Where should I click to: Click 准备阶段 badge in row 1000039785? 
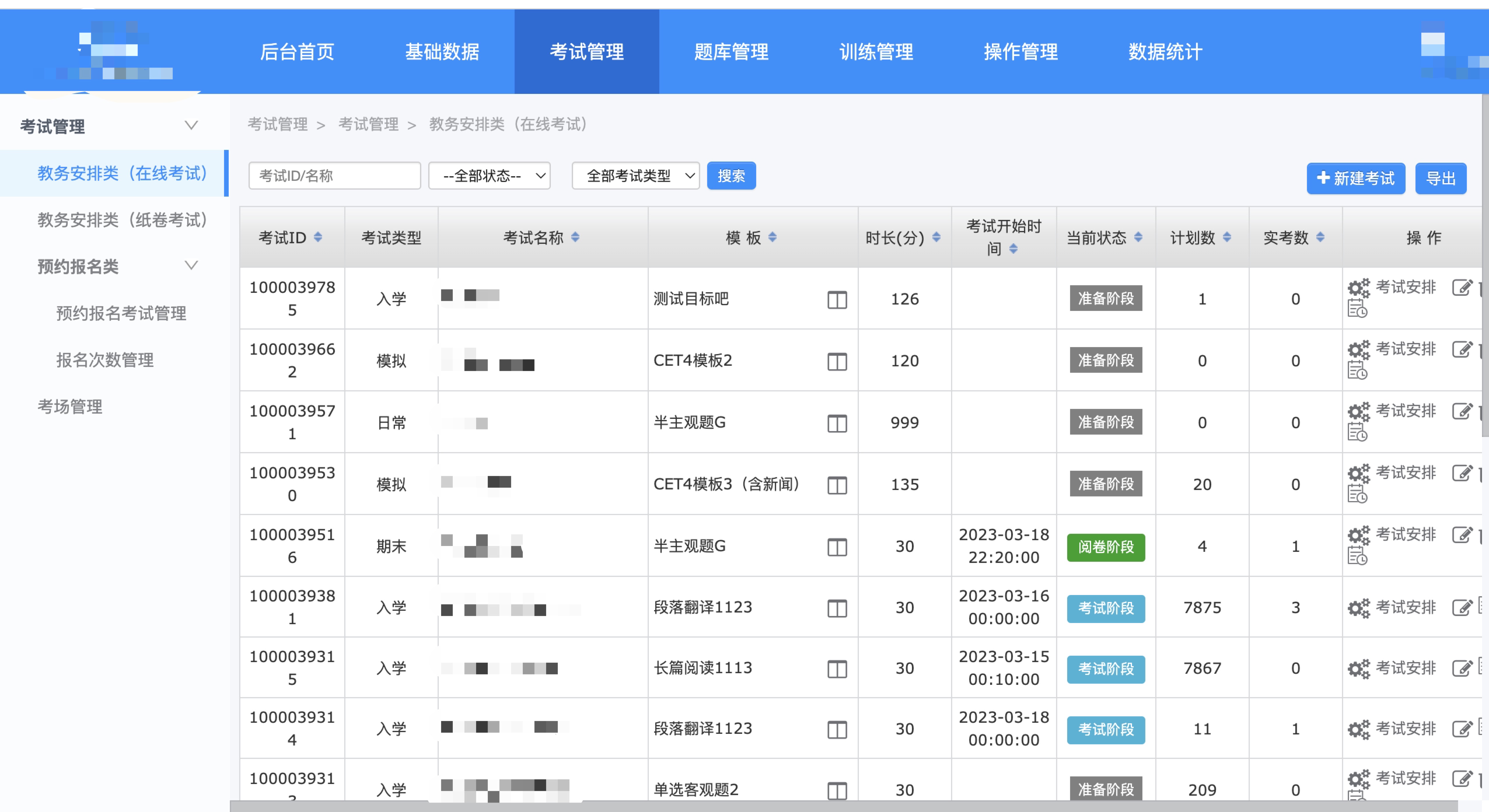1106,299
